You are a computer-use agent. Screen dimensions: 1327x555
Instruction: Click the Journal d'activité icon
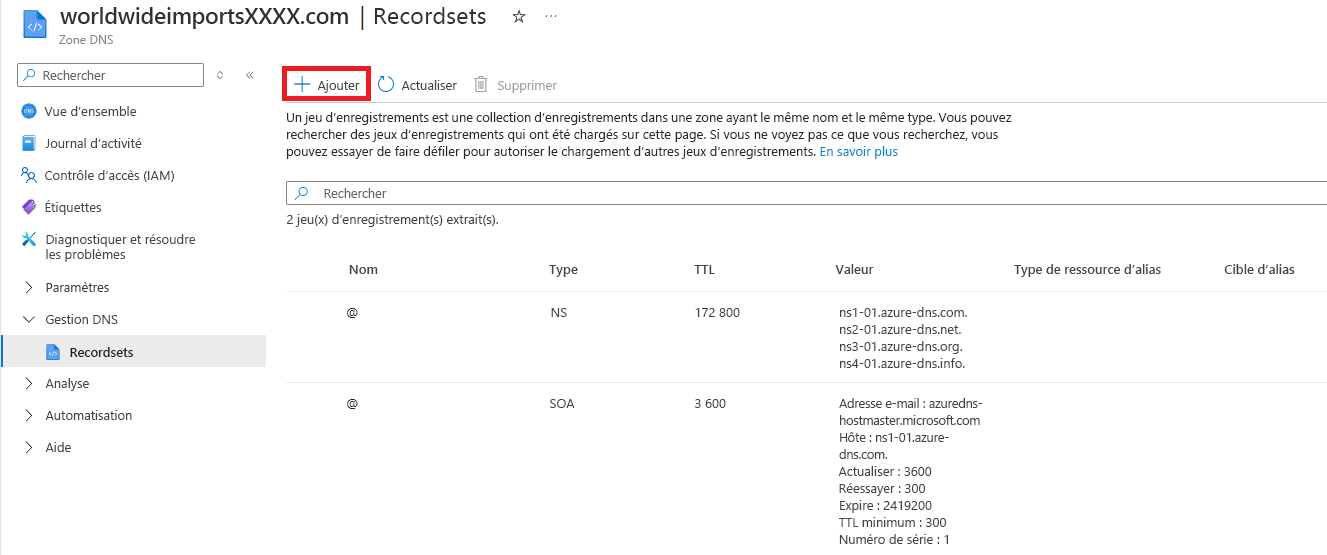[29, 143]
